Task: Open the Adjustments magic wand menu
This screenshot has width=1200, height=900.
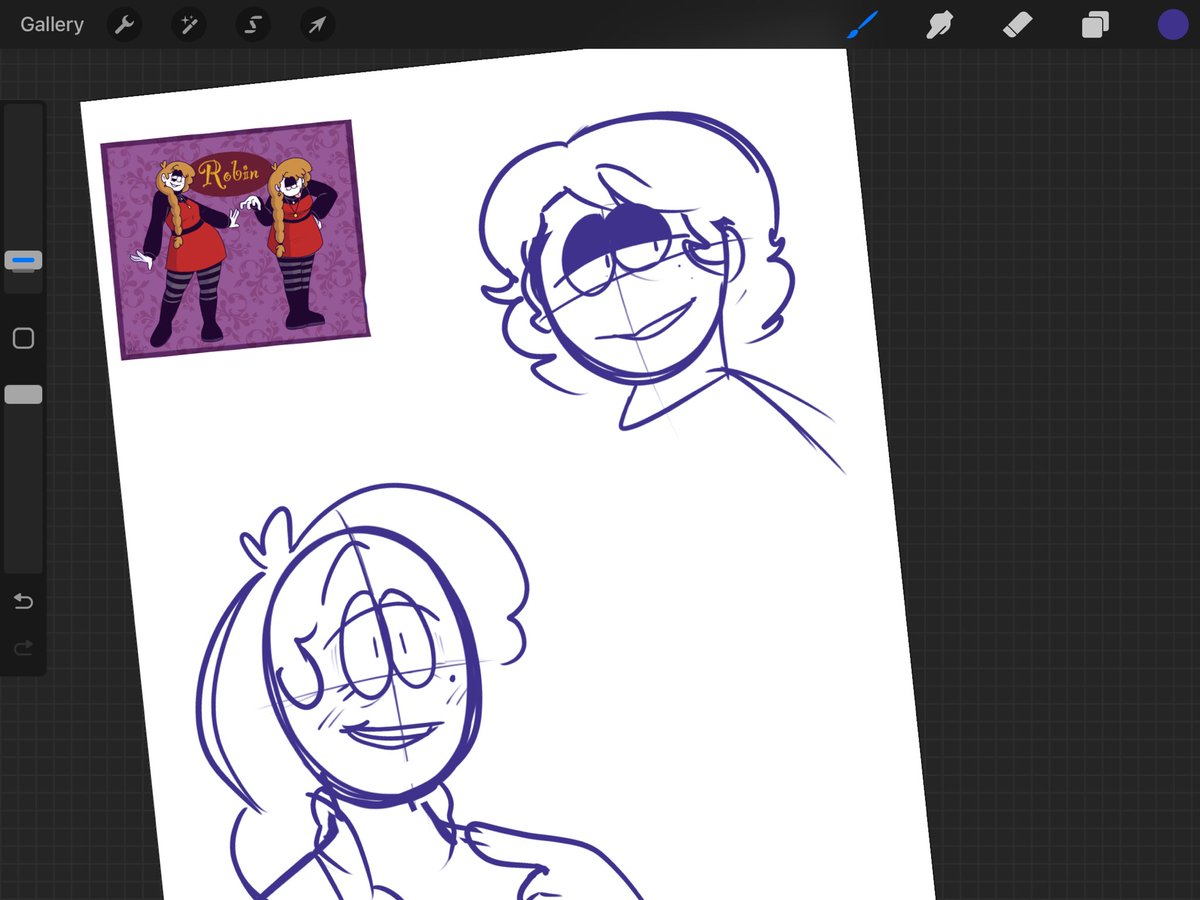Action: pos(188,25)
